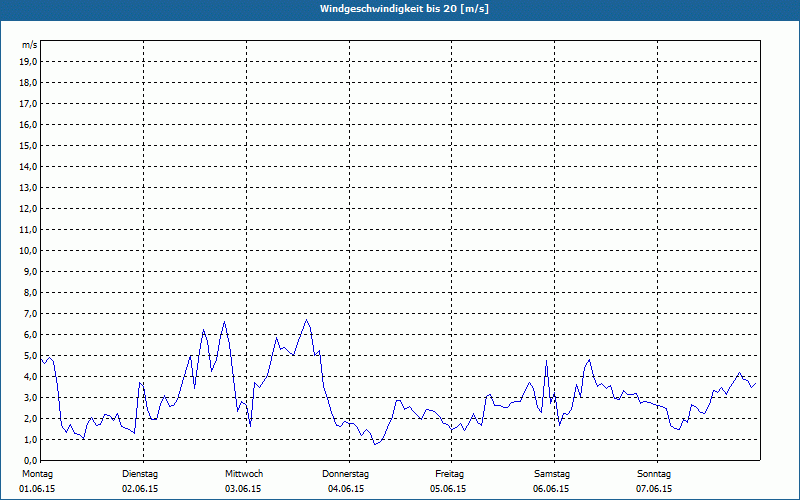Click the 4,0 y-axis label

[30, 377]
